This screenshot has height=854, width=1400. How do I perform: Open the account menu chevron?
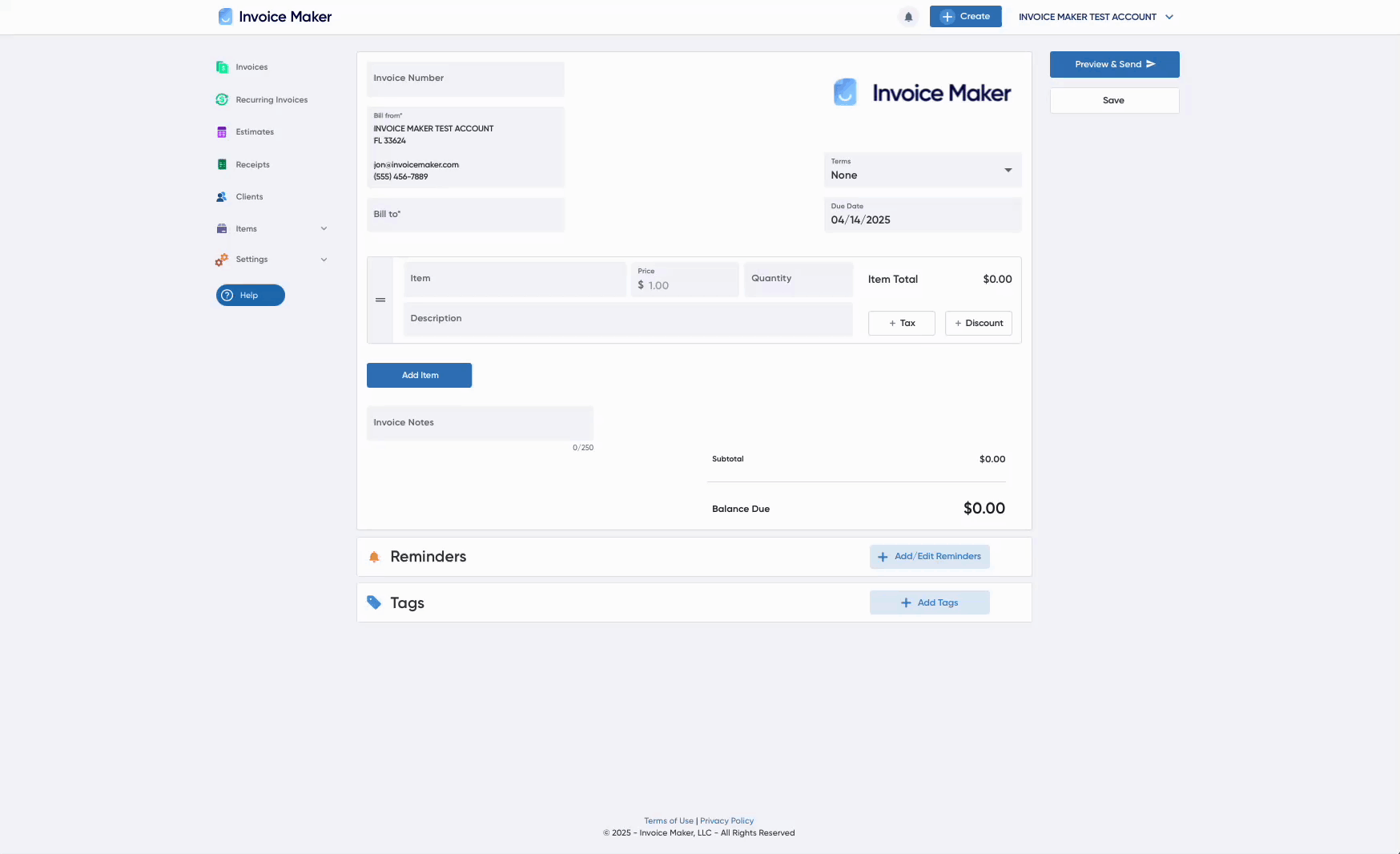[1169, 17]
